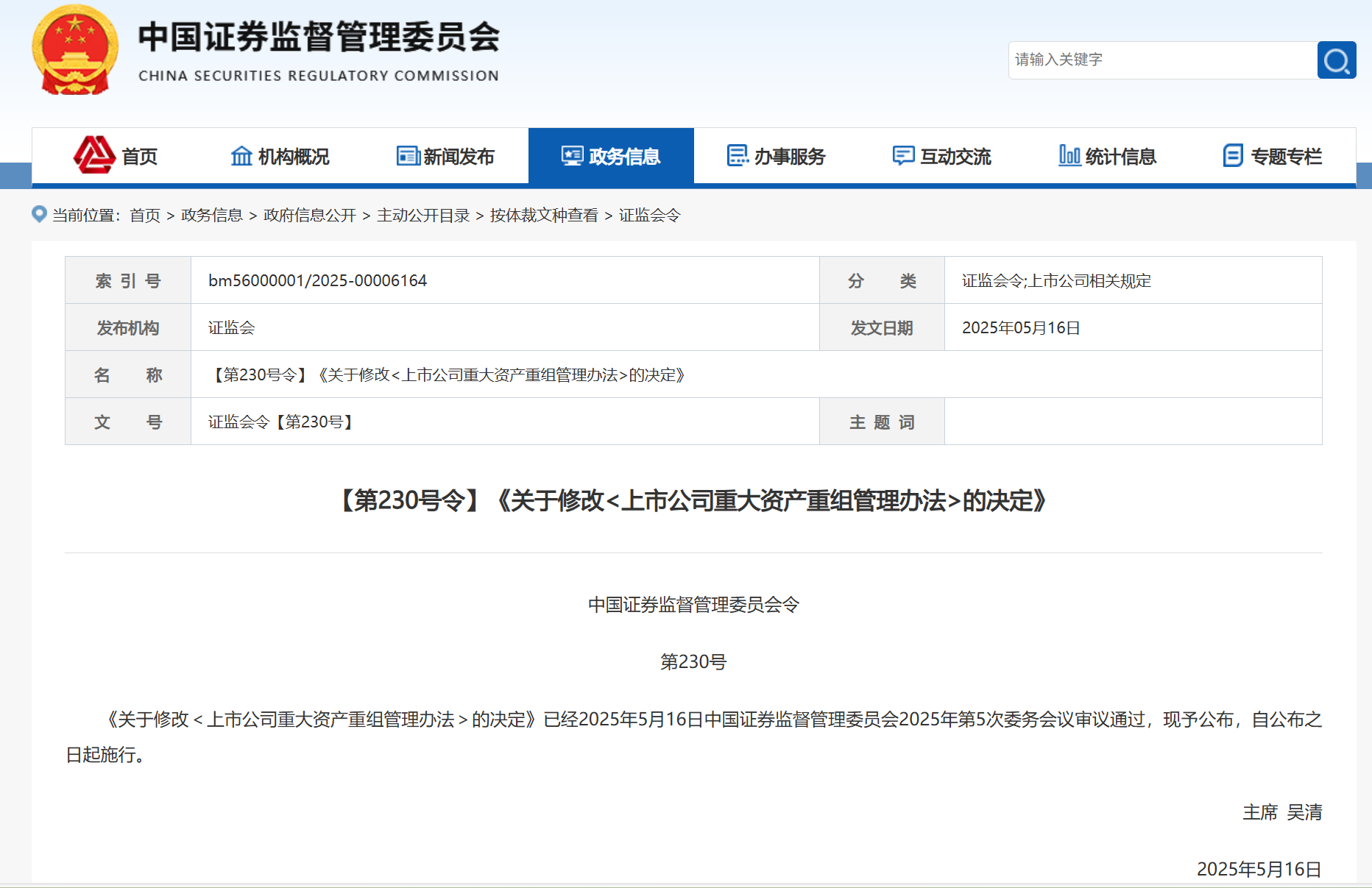Click the monitor icon for 政务信息

pos(573,156)
